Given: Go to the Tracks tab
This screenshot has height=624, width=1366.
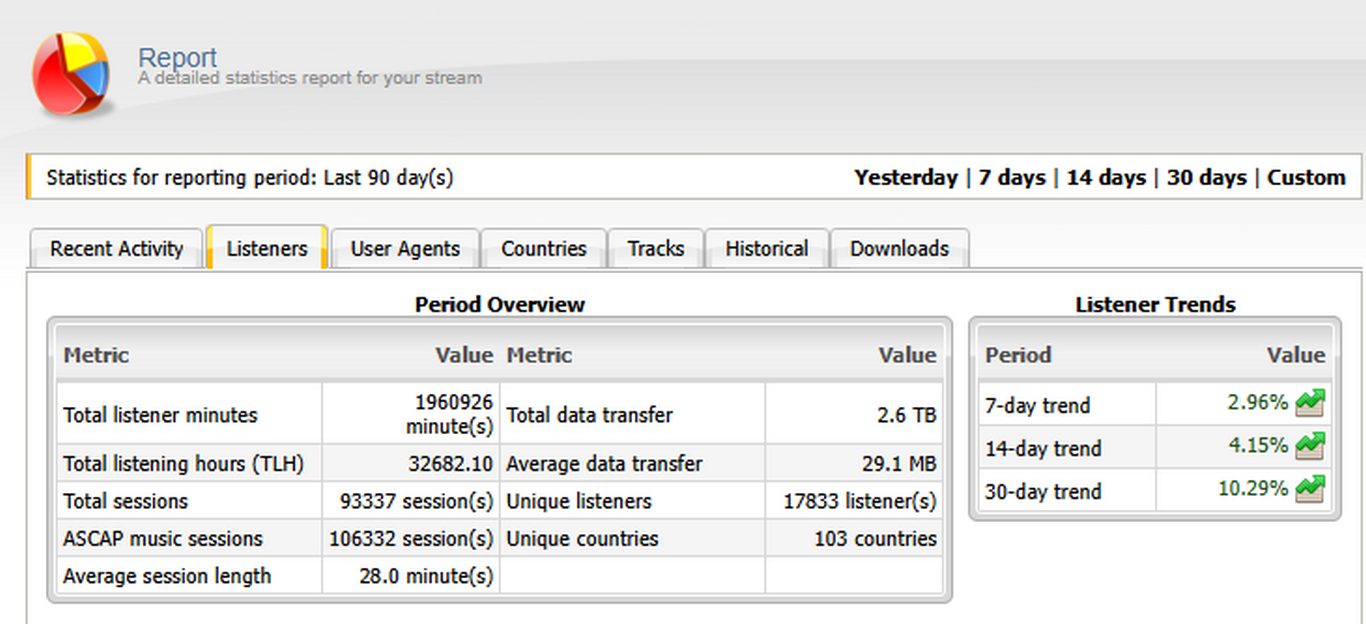Looking at the screenshot, I should point(656,249).
